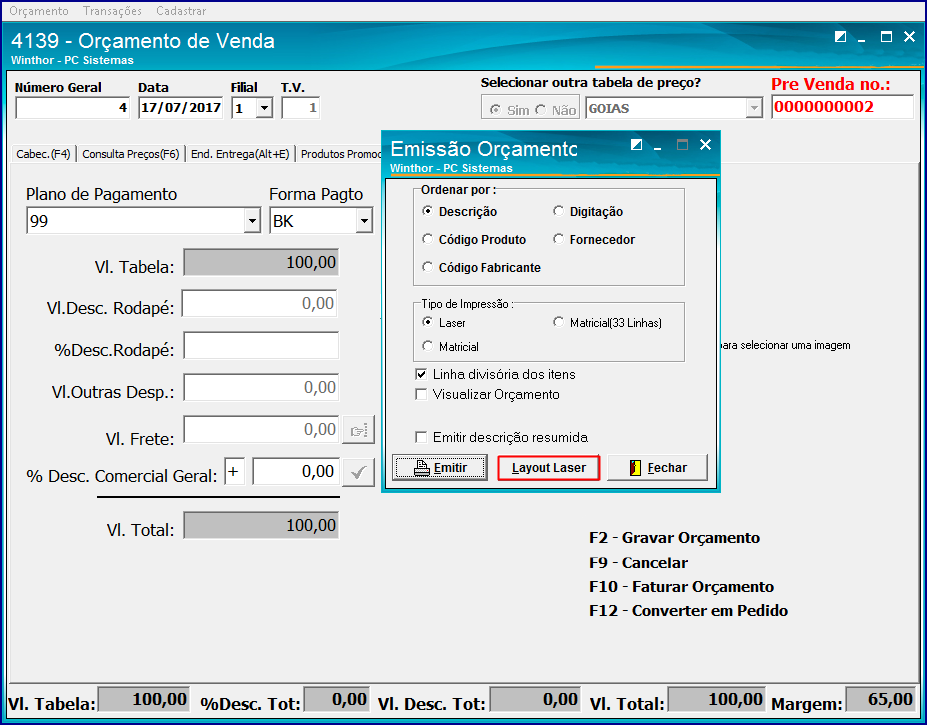Click the Data field showing 17/07/2017

(180, 108)
